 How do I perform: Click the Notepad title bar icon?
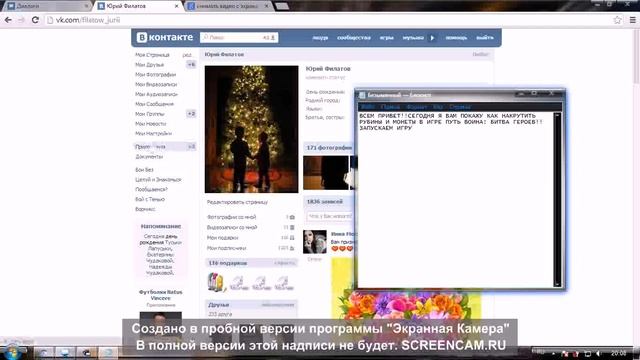[362, 95]
